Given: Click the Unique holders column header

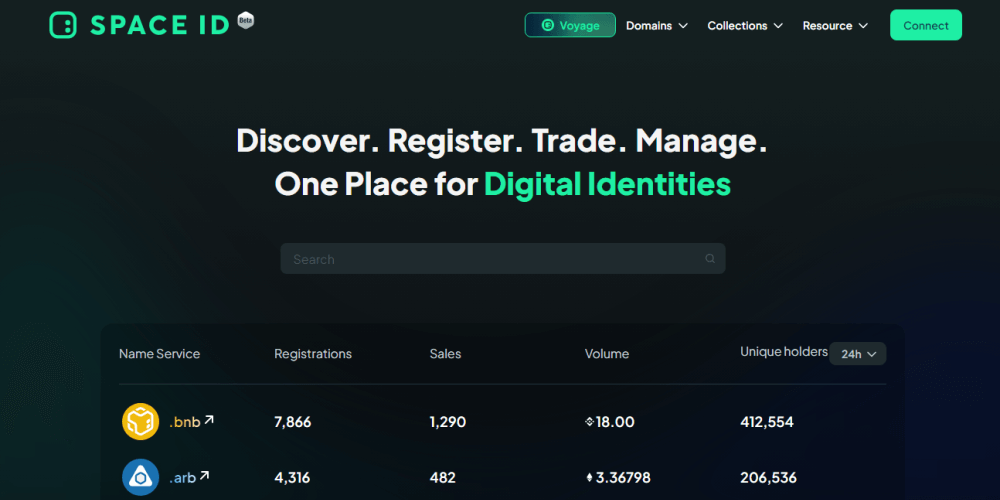Looking at the screenshot, I should click(784, 351).
